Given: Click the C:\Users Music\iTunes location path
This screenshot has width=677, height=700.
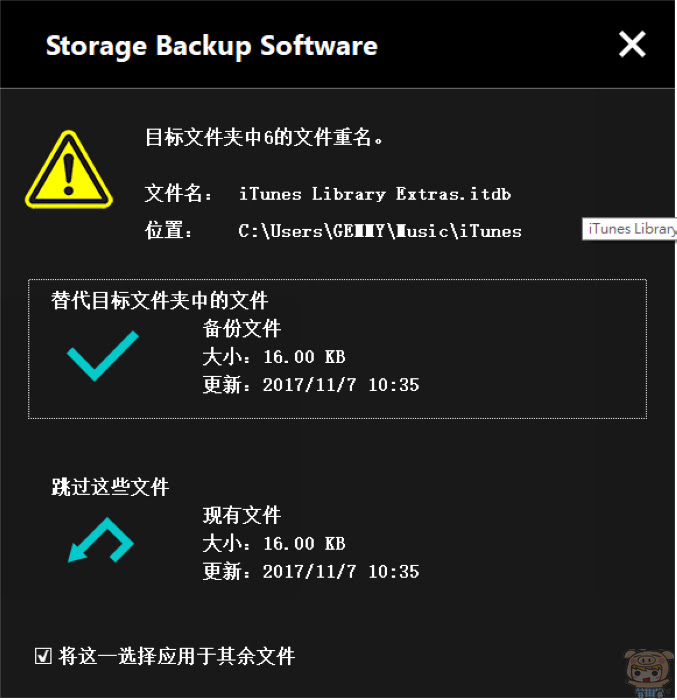Looking at the screenshot, I should coord(380,231).
